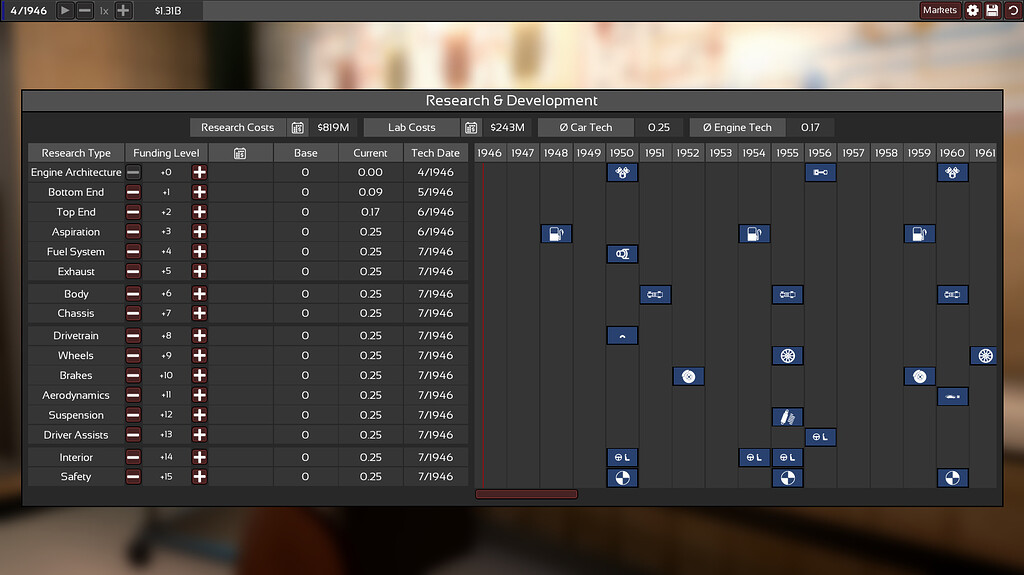The image size is (1024, 575).
Task: Open the Markets screen
Action: pyautogui.click(x=940, y=10)
